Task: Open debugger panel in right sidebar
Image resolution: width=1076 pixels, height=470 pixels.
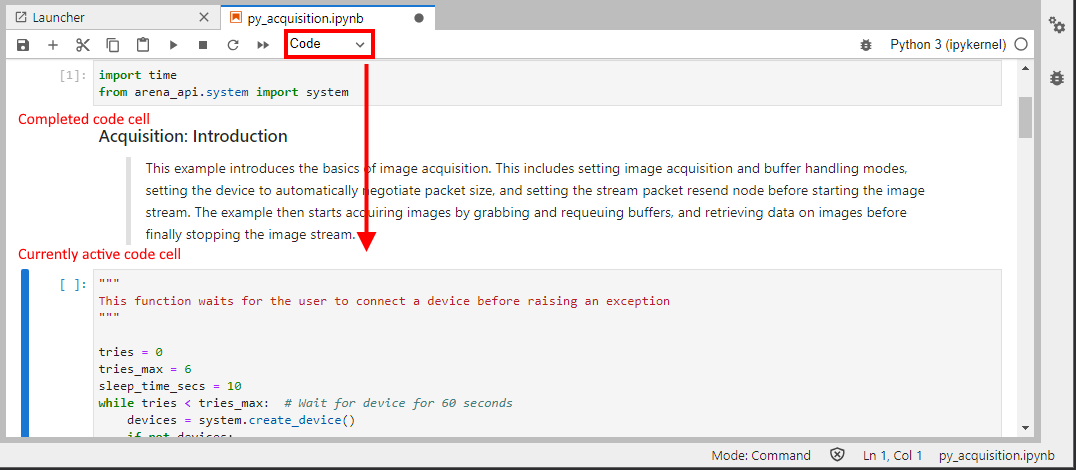Action: pyautogui.click(x=1057, y=77)
